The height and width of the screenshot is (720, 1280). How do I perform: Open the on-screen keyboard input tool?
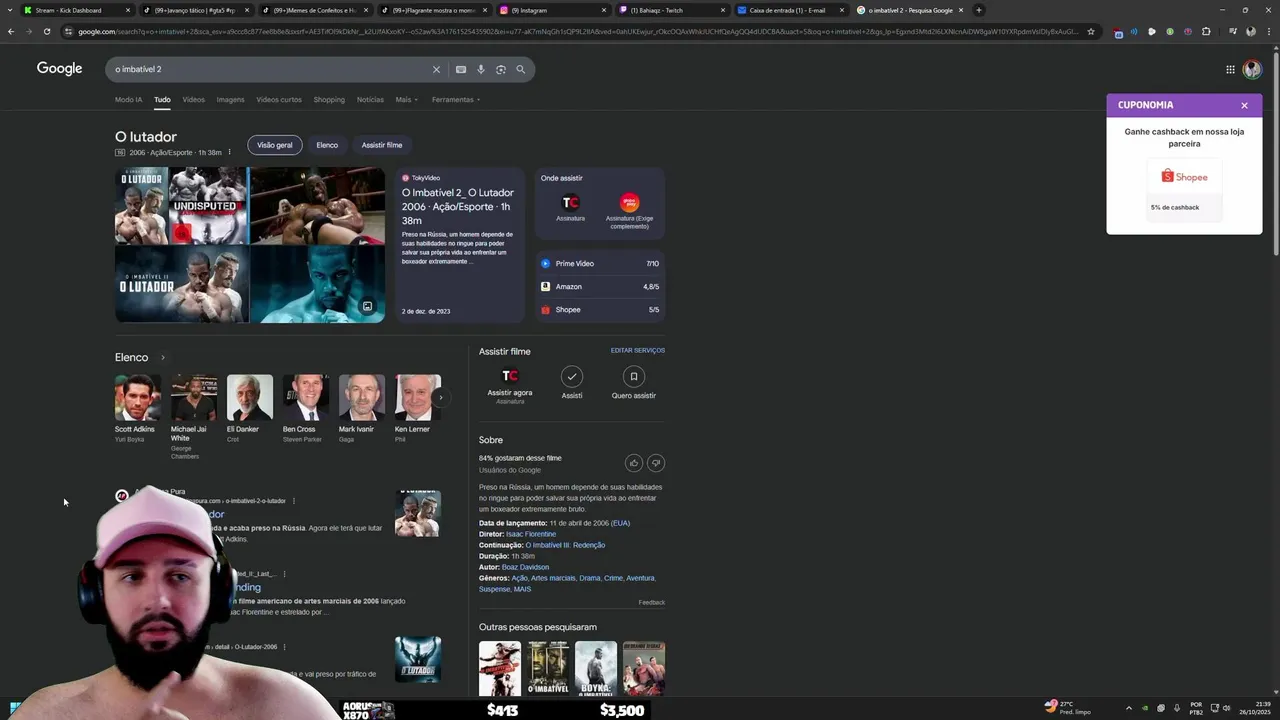[461, 69]
